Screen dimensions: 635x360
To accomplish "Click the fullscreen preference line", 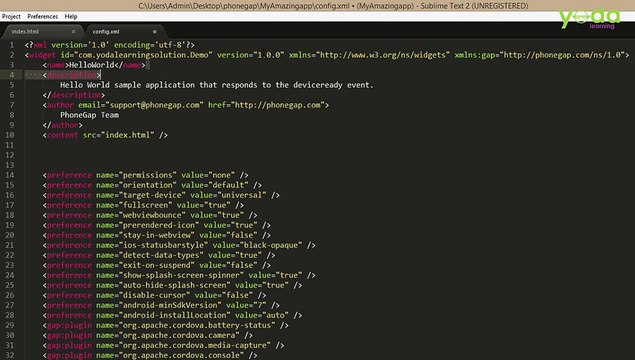I will click(143, 205).
